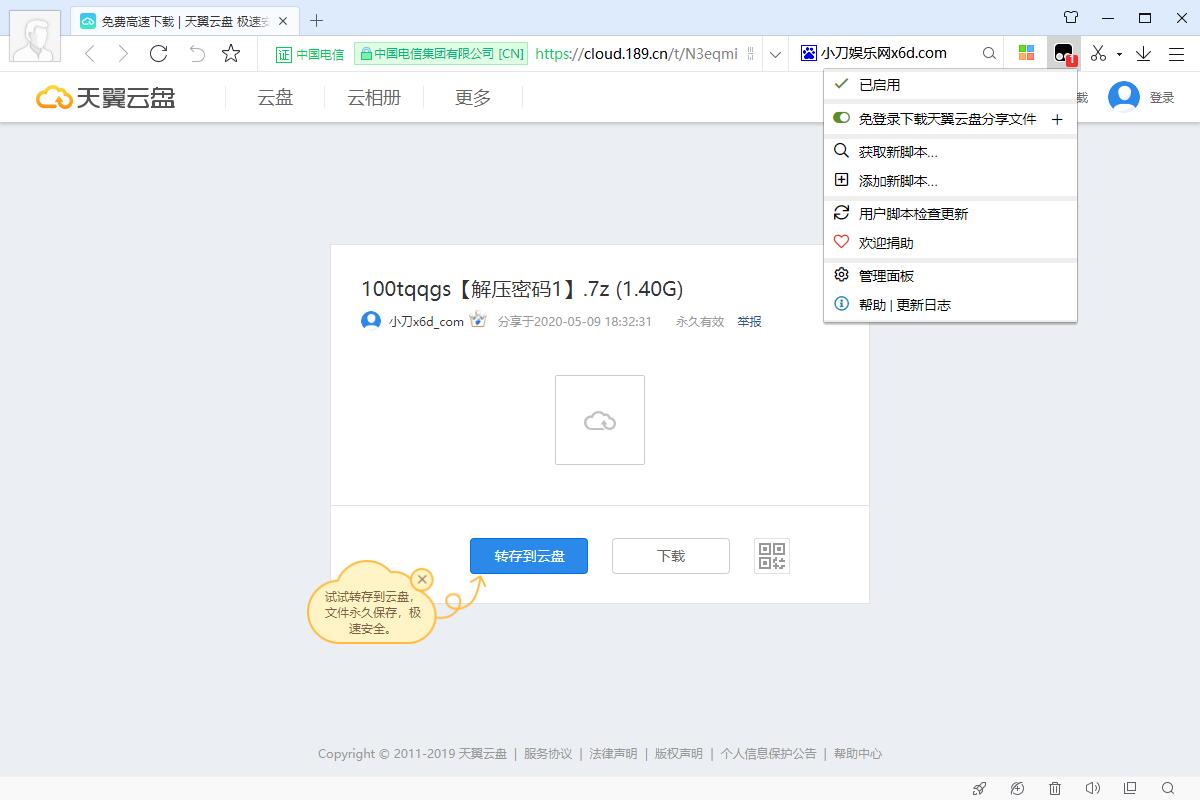1200x800 pixels.
Task: Open the scissors screenshot tool
Action: 1099,53
